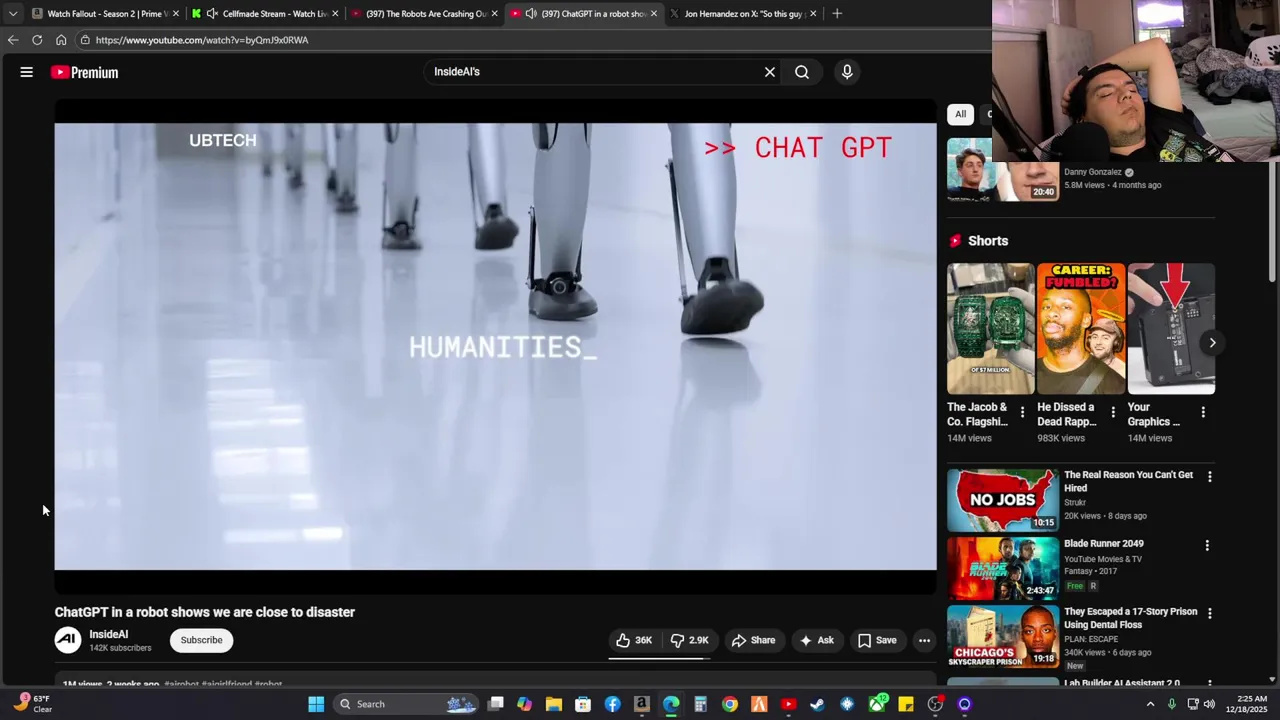
Task: Close the Watch Fallout tab
Action: (175, 14)
